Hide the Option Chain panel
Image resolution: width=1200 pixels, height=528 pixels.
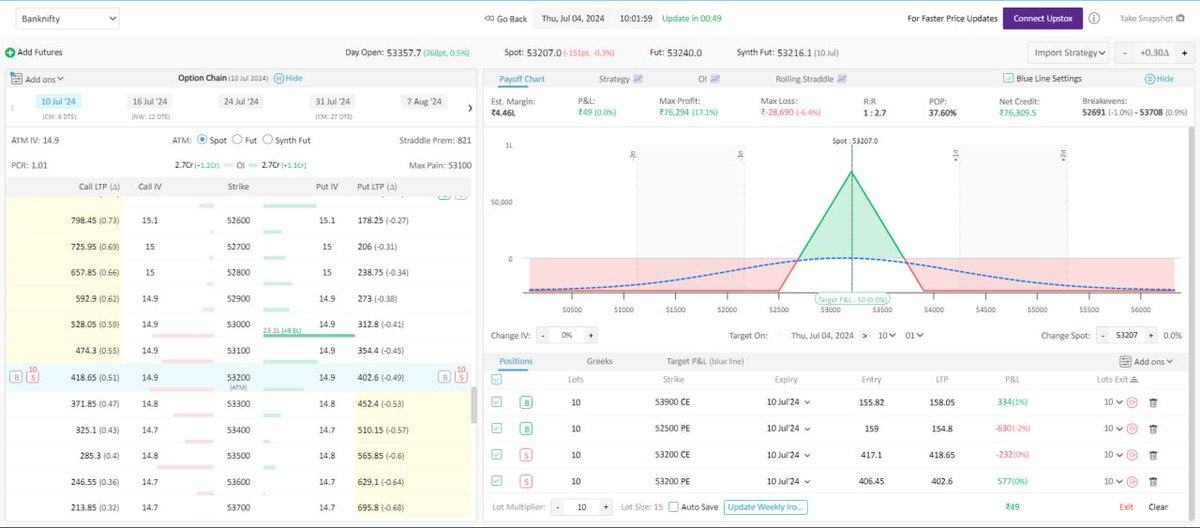(x=288, y=78)
